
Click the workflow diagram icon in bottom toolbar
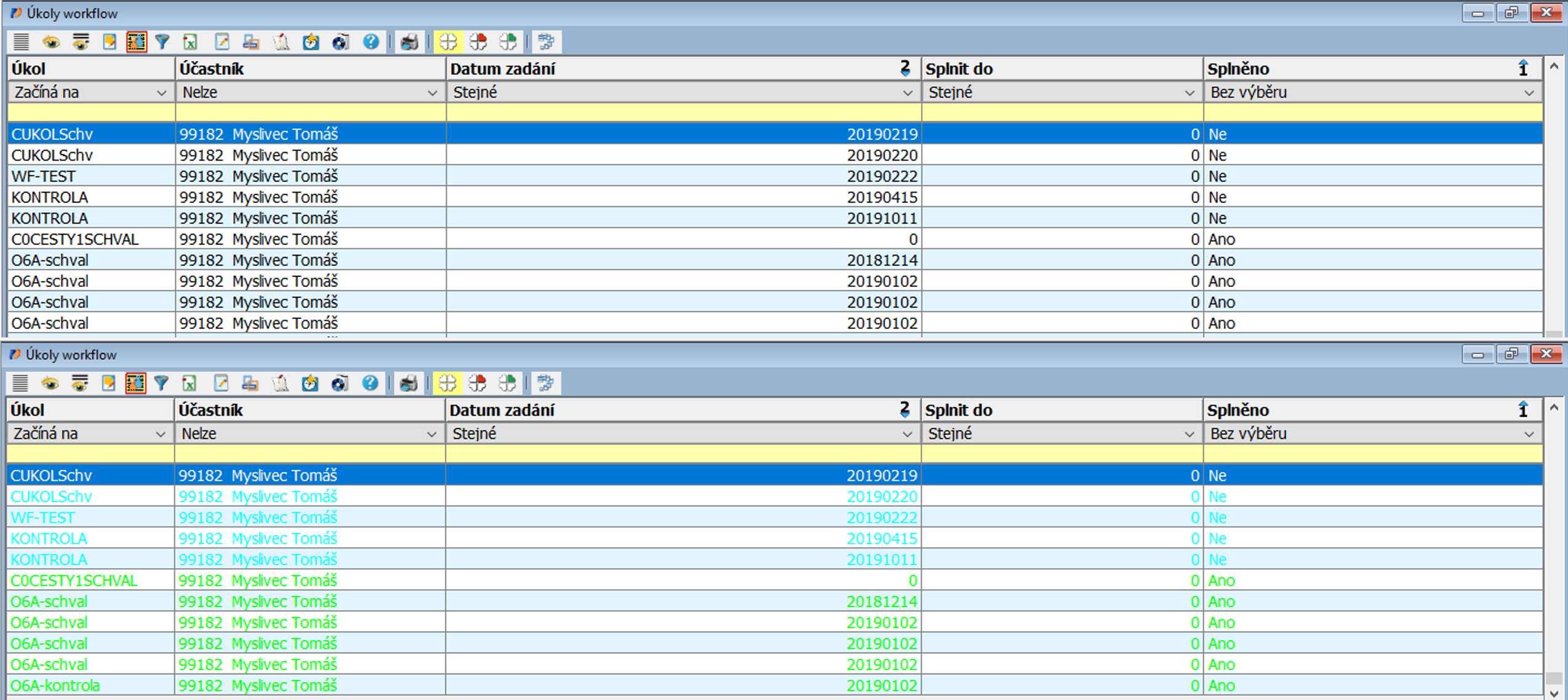click(x=545, y=384)
